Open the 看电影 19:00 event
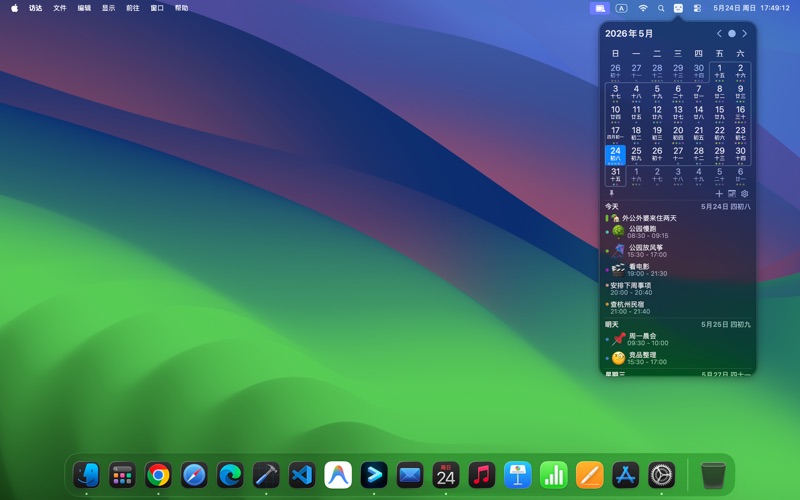Image resolution: width=800 pixels, height=500 pixels. (678, 270)
